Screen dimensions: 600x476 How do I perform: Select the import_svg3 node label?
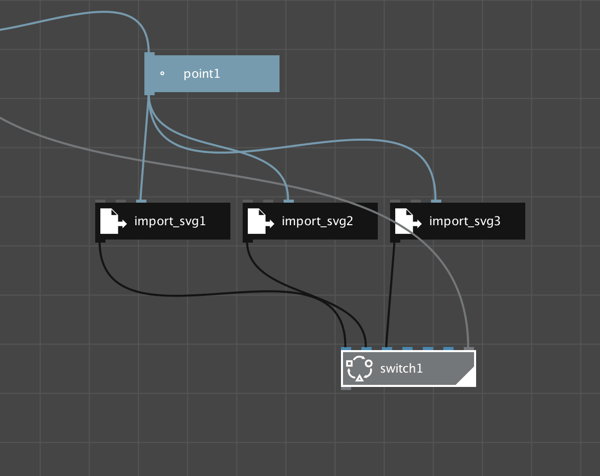coord(465,221)
